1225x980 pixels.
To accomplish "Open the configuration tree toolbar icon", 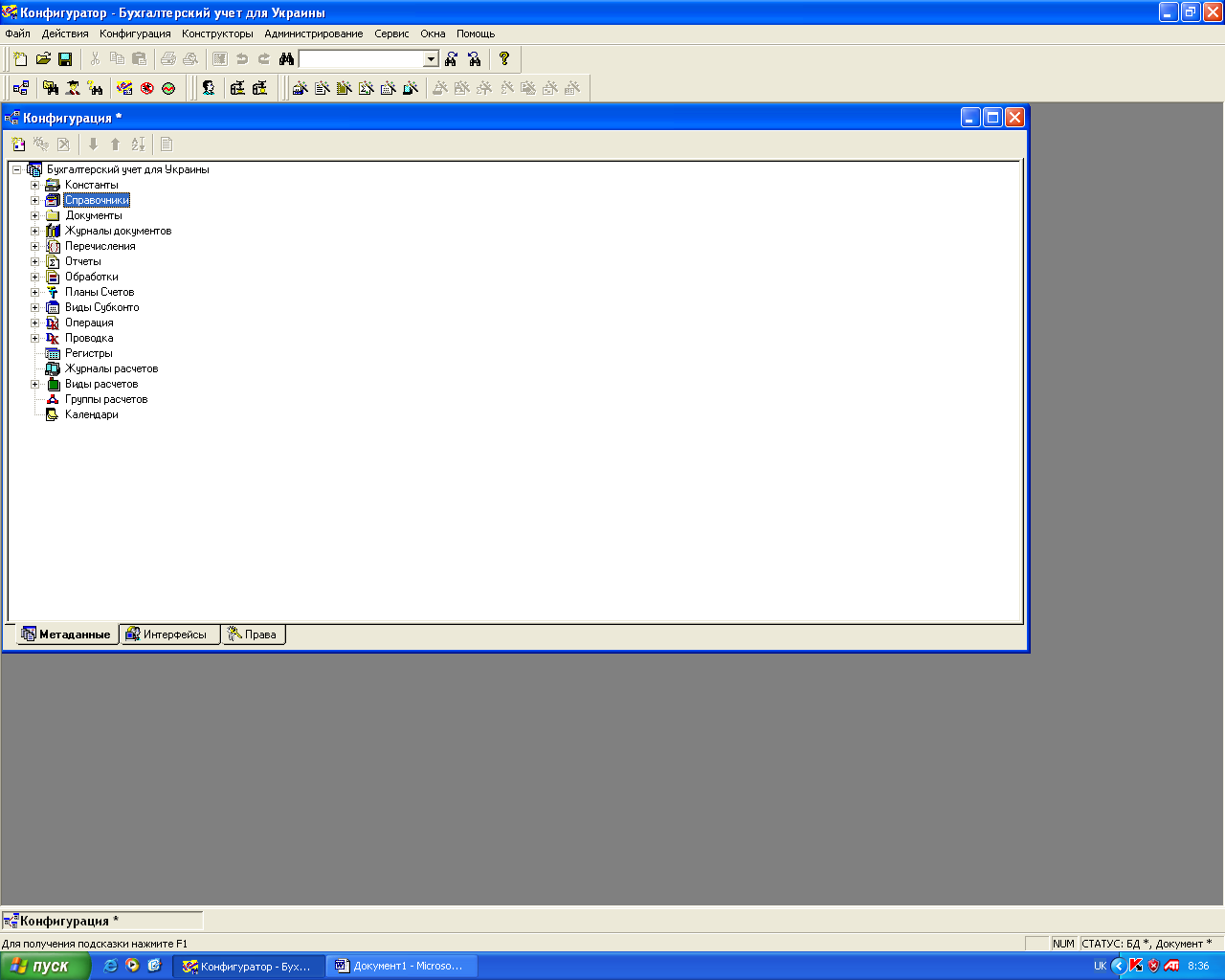I will coord(20,88).
